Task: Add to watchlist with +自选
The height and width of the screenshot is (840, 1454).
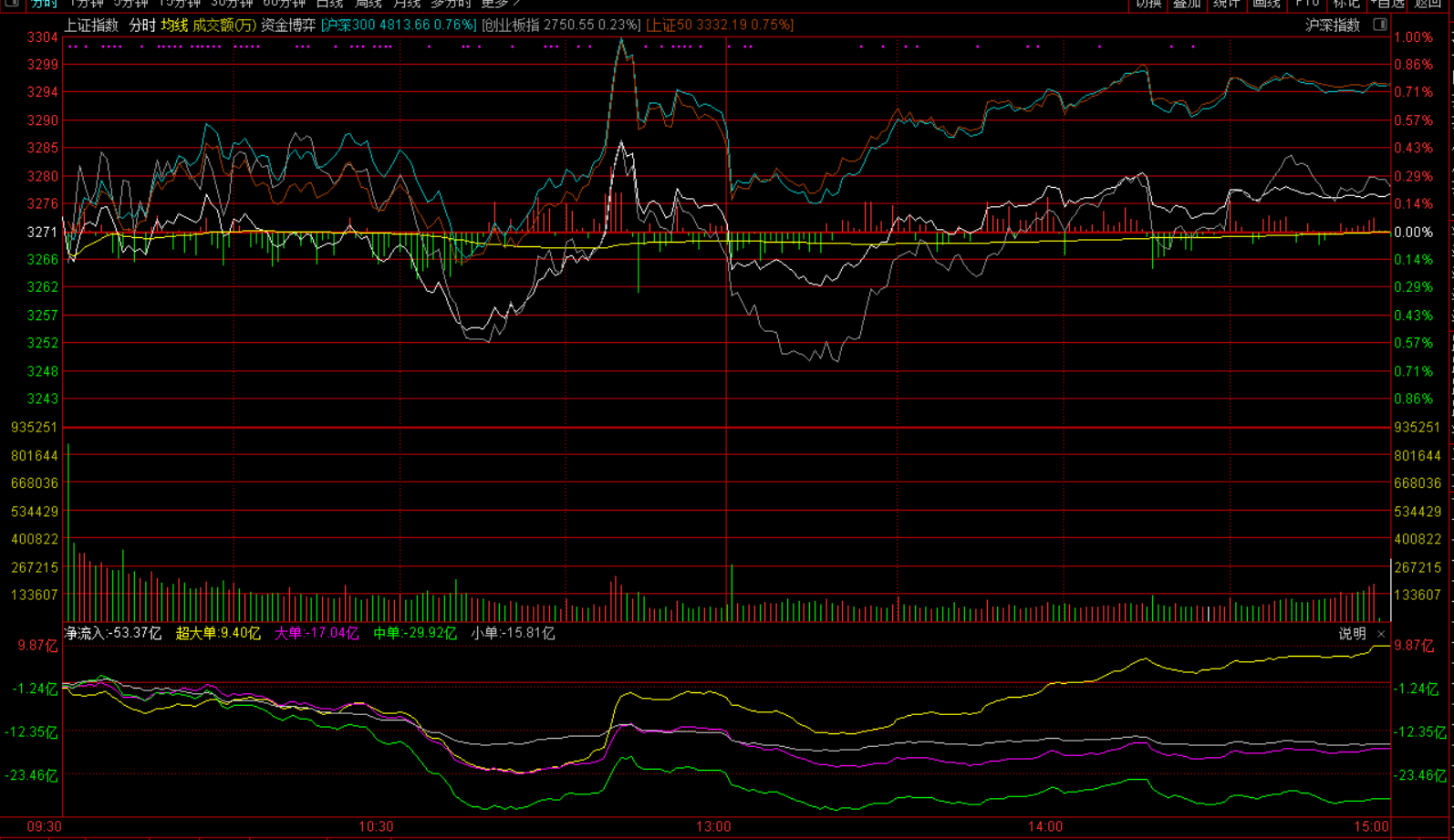Action: [x=1387, y=4]
